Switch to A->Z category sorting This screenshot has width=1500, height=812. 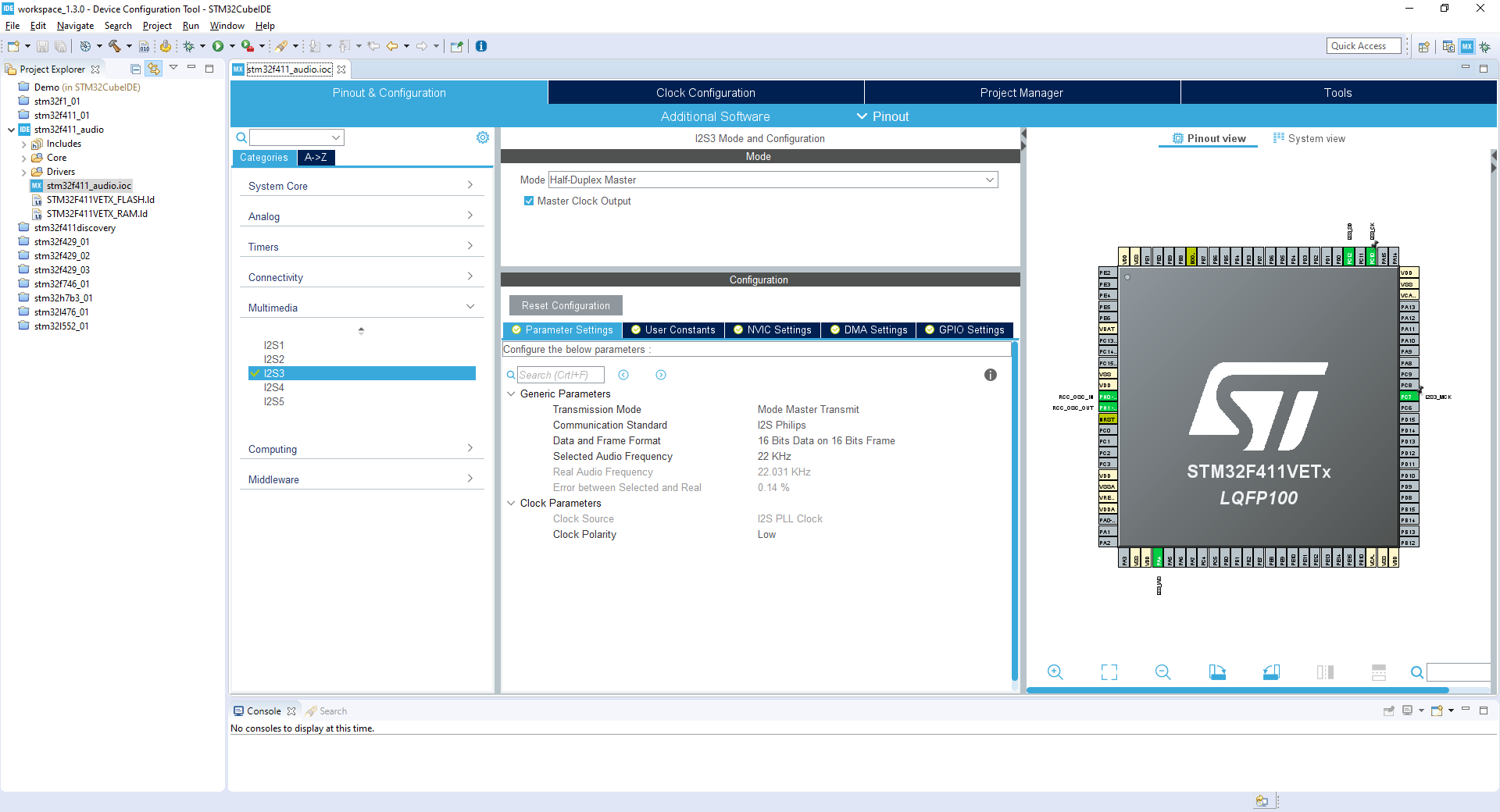[x=316, y=158]
